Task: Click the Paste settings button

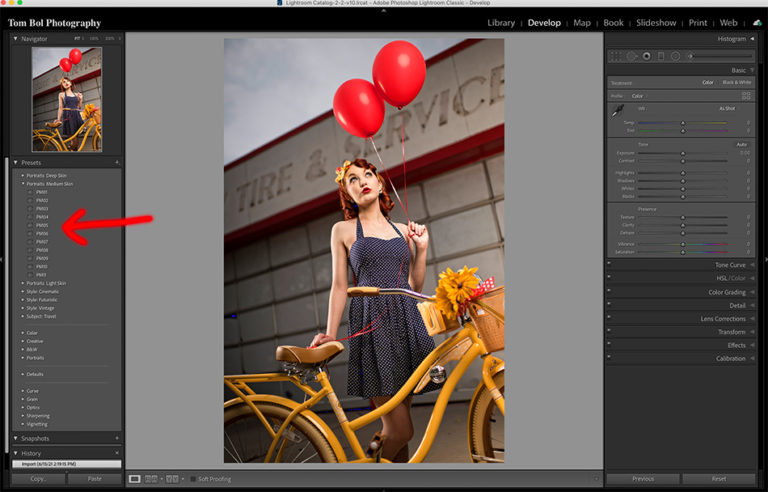Action: pos(95,479)
